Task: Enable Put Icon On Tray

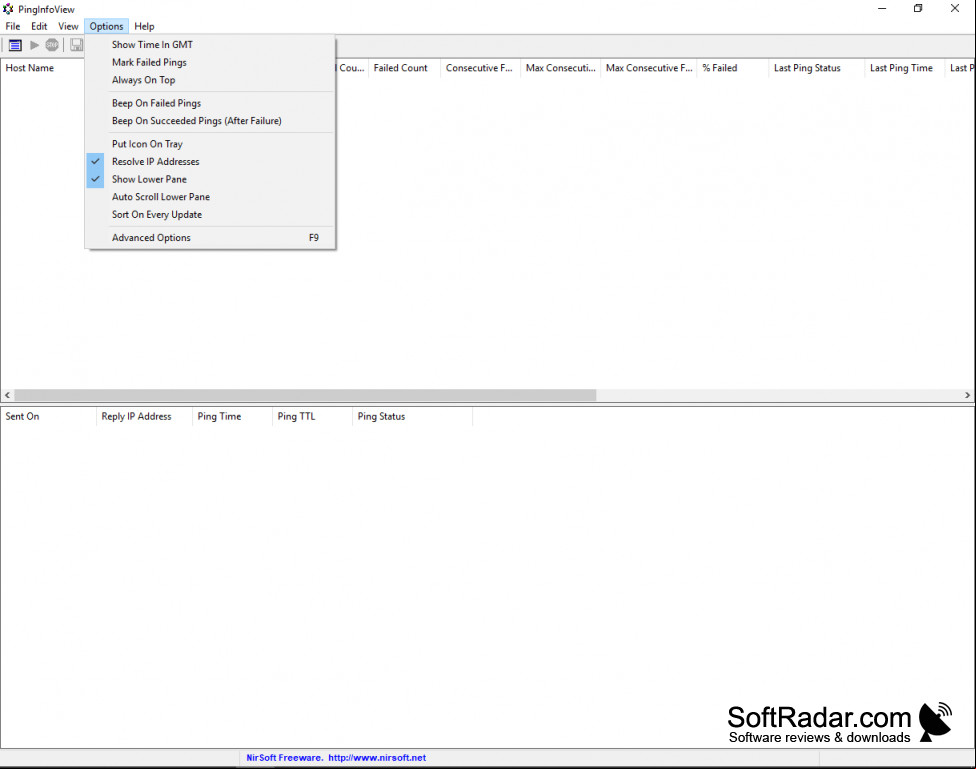Action: tap(210, 144)
